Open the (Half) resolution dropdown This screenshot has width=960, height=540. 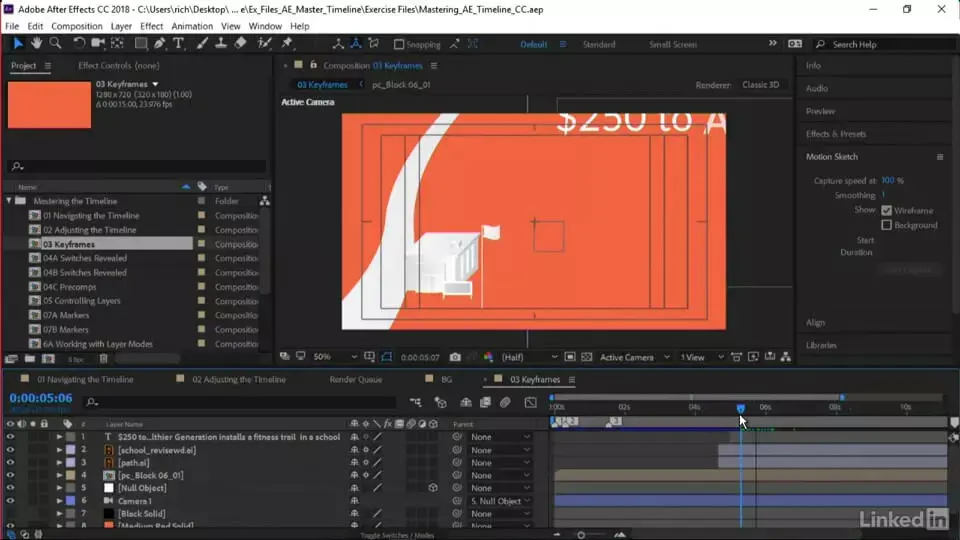click(x=529, y=357)
